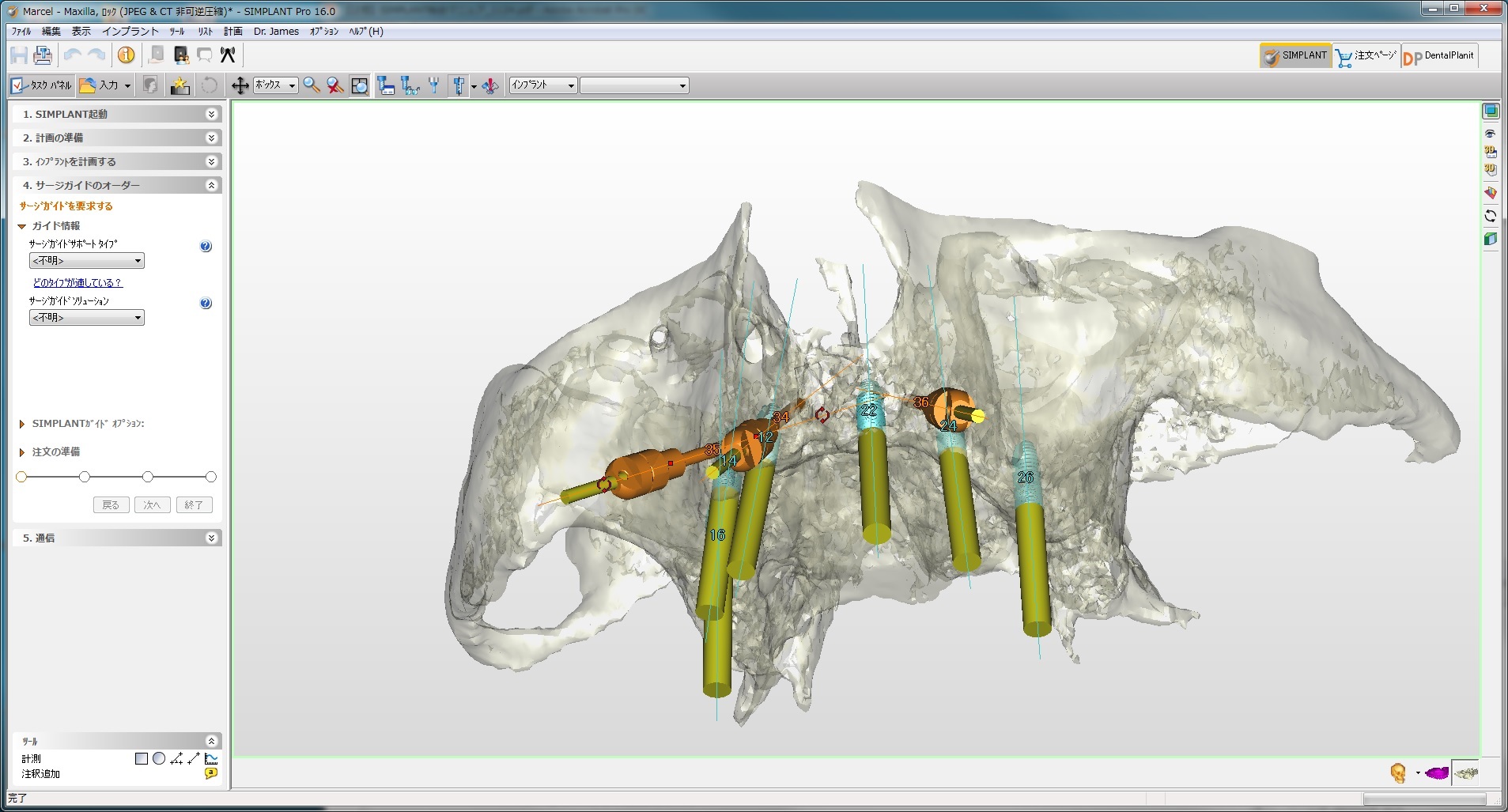Expand the 注文の準備 section
The height and width of the screenshot is (812, 1508).
pos(22,452)
